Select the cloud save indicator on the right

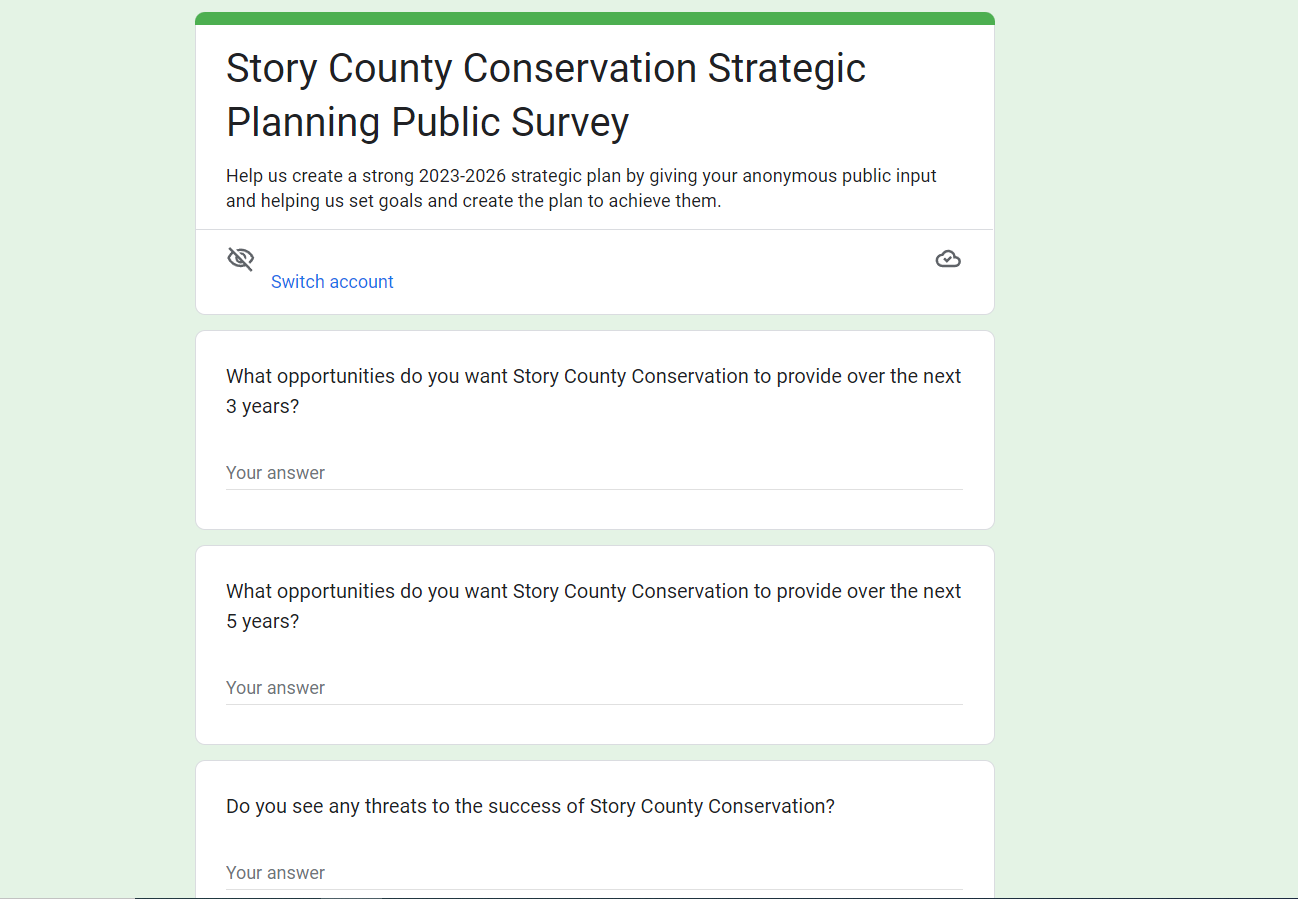(947, 258)
